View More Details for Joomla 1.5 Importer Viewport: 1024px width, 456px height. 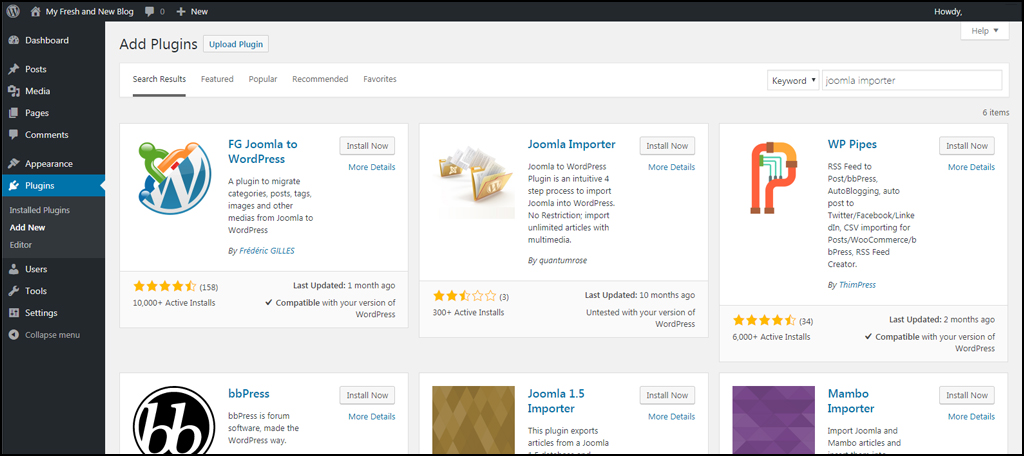click(671, 417)
